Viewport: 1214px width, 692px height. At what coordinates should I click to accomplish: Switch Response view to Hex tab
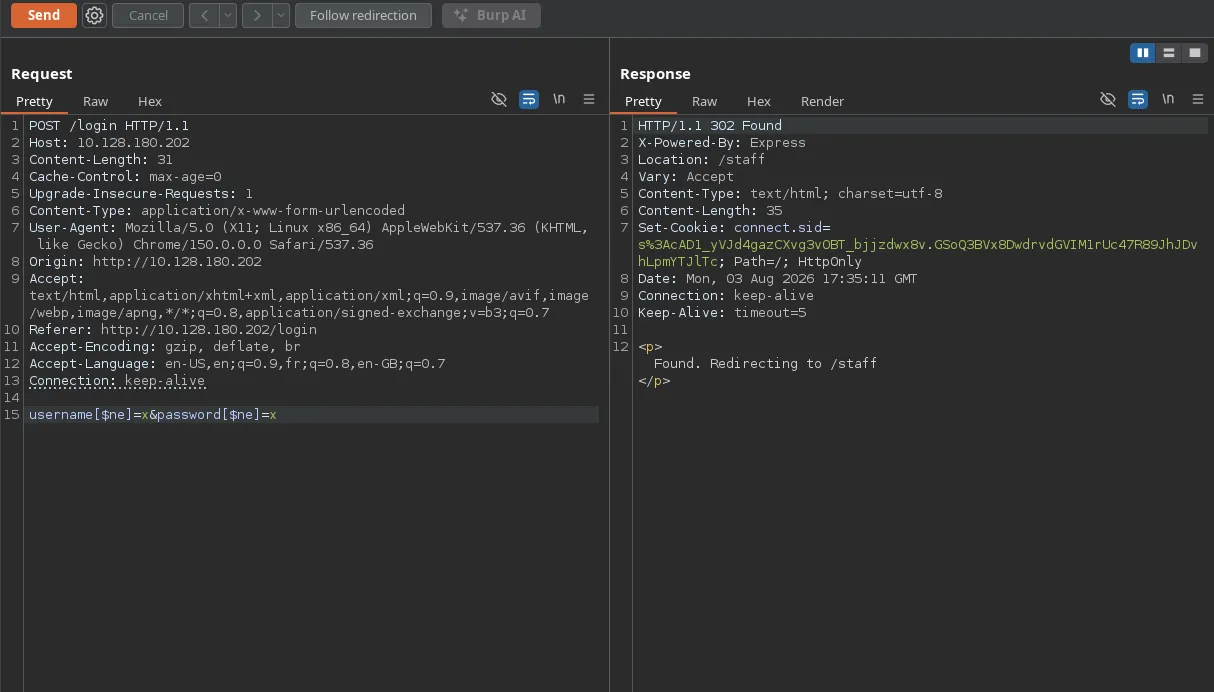[759, 101]
